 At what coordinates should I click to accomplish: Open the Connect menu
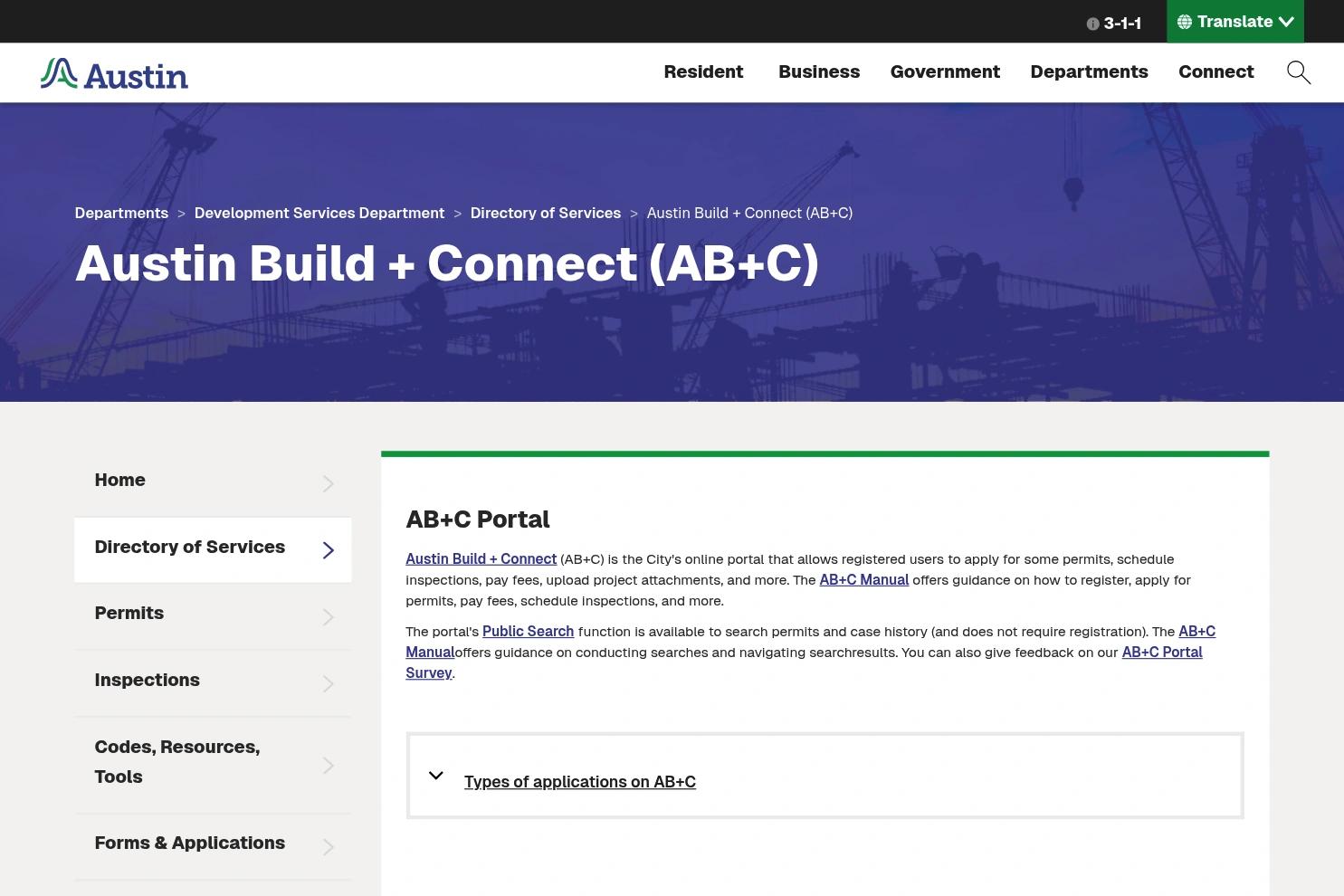click(x=1215, y=71)
